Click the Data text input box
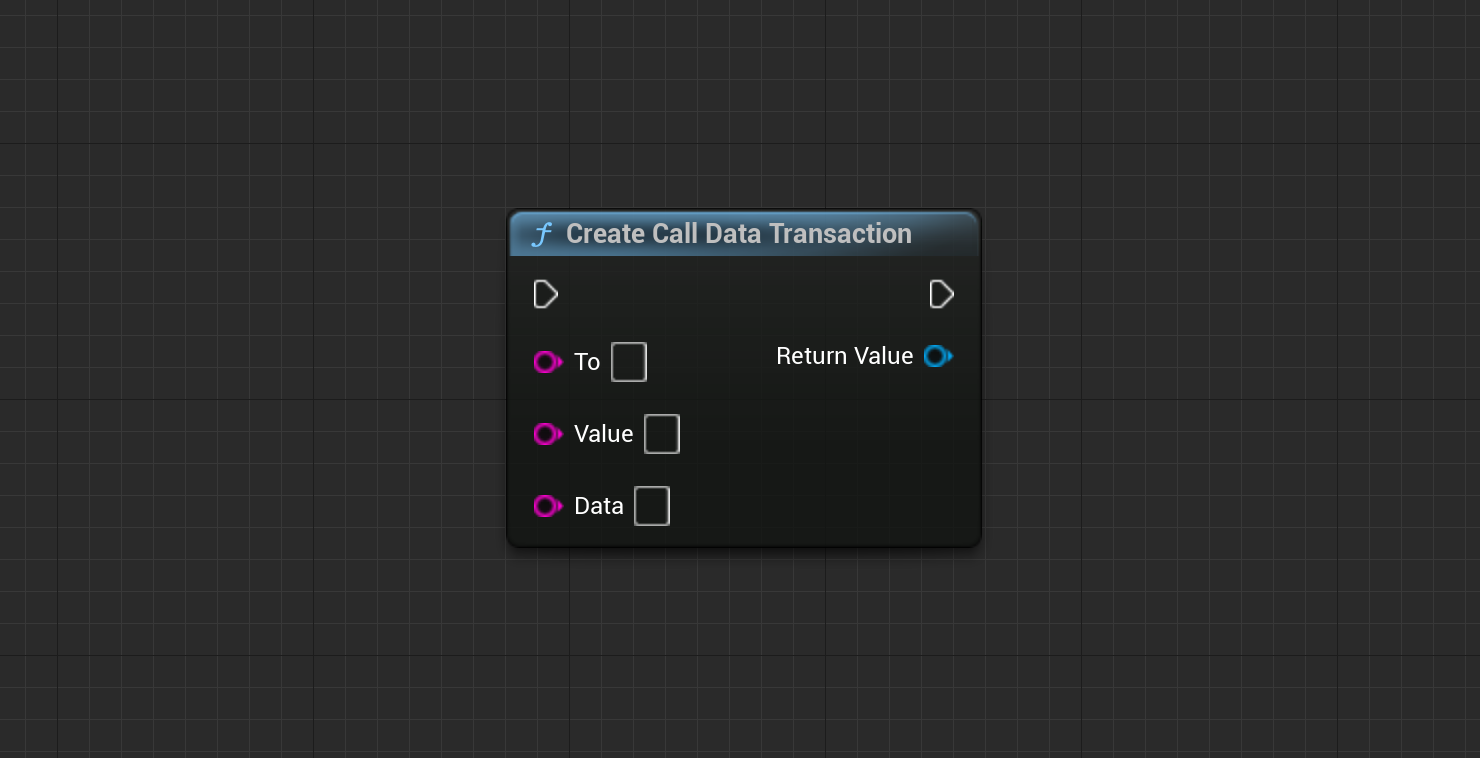Image resolution: width=1480 pixels, height=758 pixels. 652,506
